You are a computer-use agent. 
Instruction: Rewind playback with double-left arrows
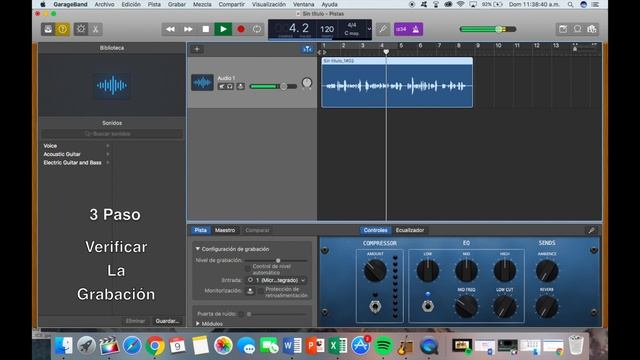(x=170, y=29)
